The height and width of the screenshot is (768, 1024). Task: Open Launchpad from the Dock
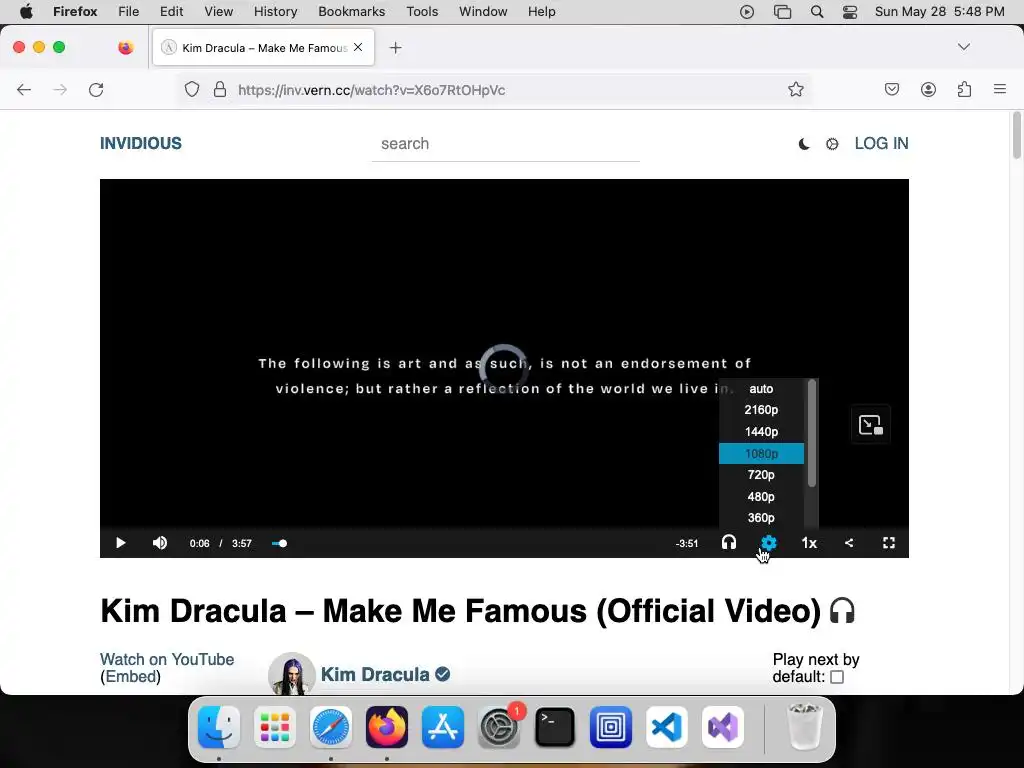pyautogui.click(x=275, y=727)
